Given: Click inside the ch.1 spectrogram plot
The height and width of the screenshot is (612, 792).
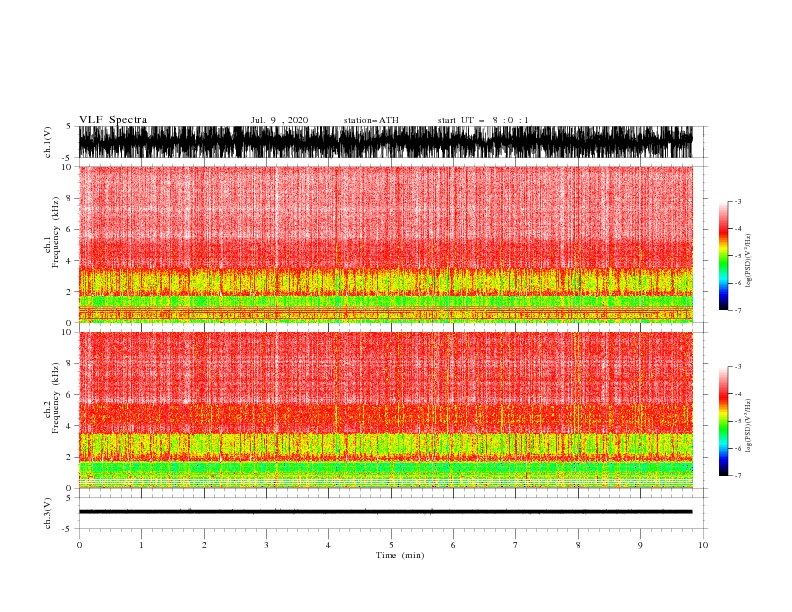Looking at the screenshot, I should point(385,244).
